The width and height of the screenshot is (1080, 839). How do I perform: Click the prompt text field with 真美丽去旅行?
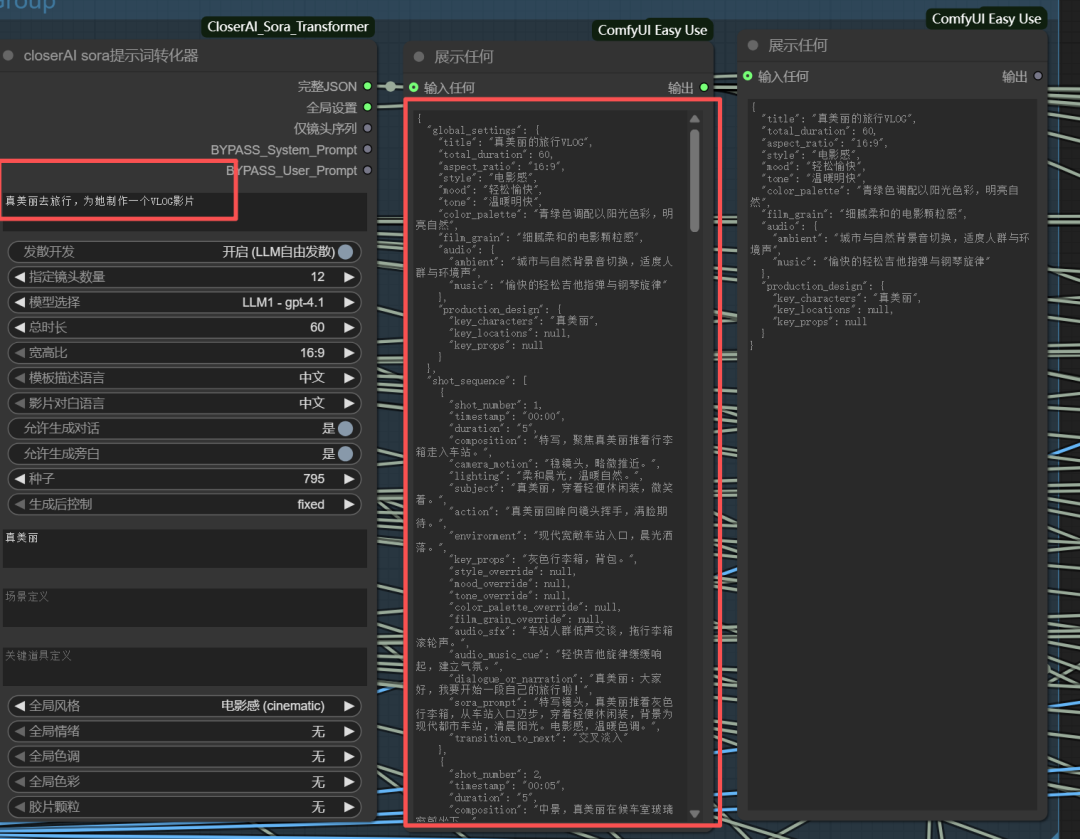click(x=185, y=211)
